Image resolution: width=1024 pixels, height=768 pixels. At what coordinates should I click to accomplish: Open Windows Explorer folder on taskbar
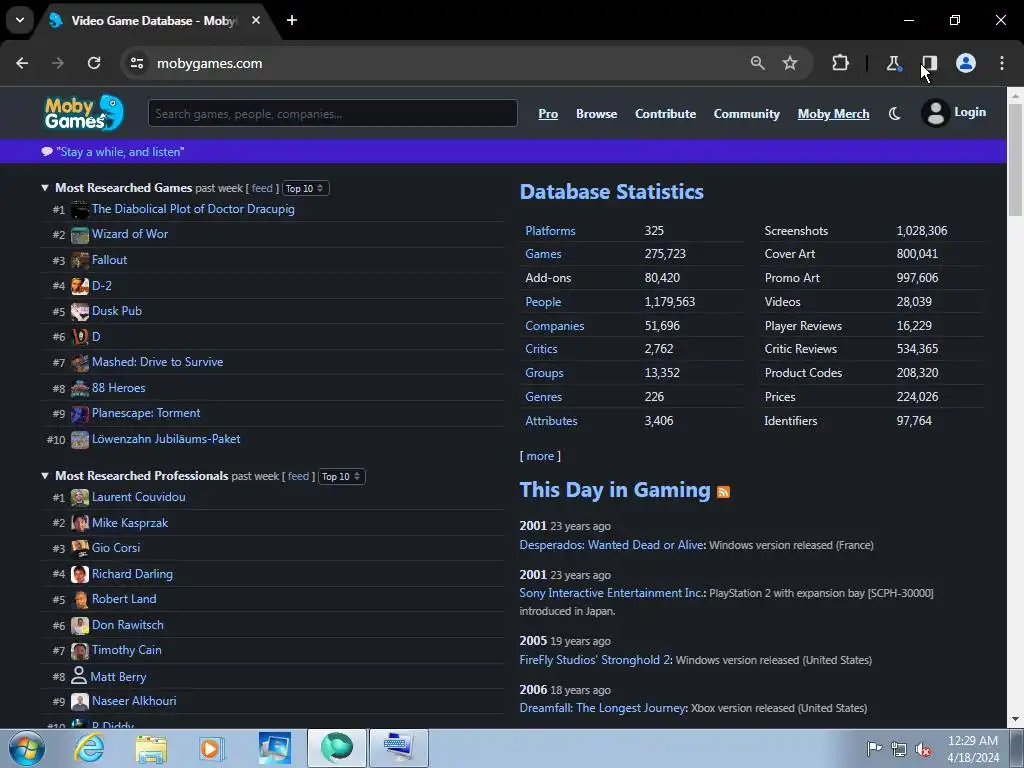151,749
